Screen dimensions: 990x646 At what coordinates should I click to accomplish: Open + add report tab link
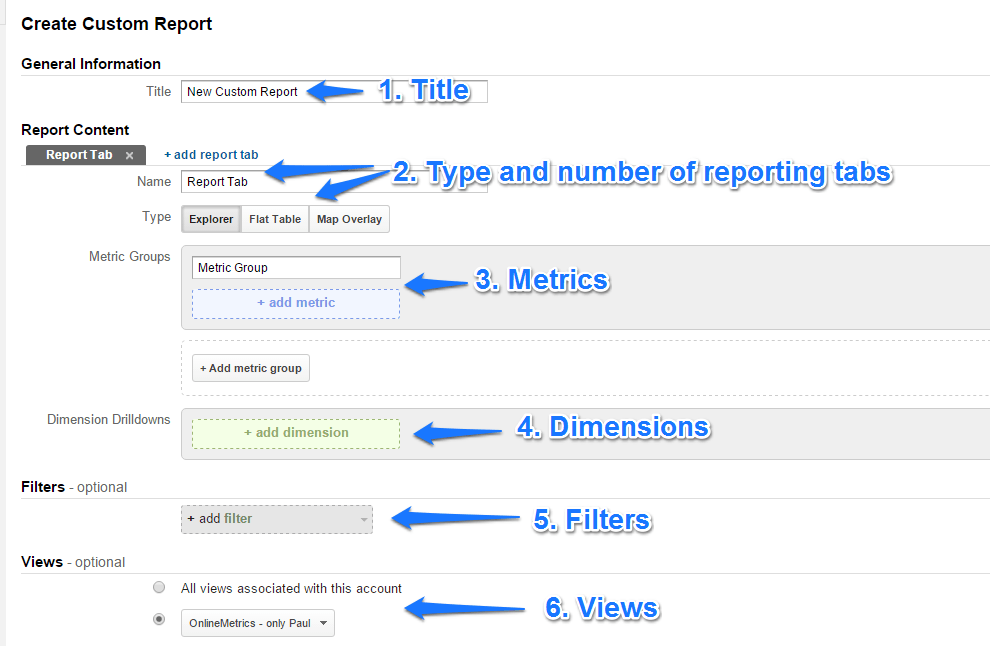point(210,154)
